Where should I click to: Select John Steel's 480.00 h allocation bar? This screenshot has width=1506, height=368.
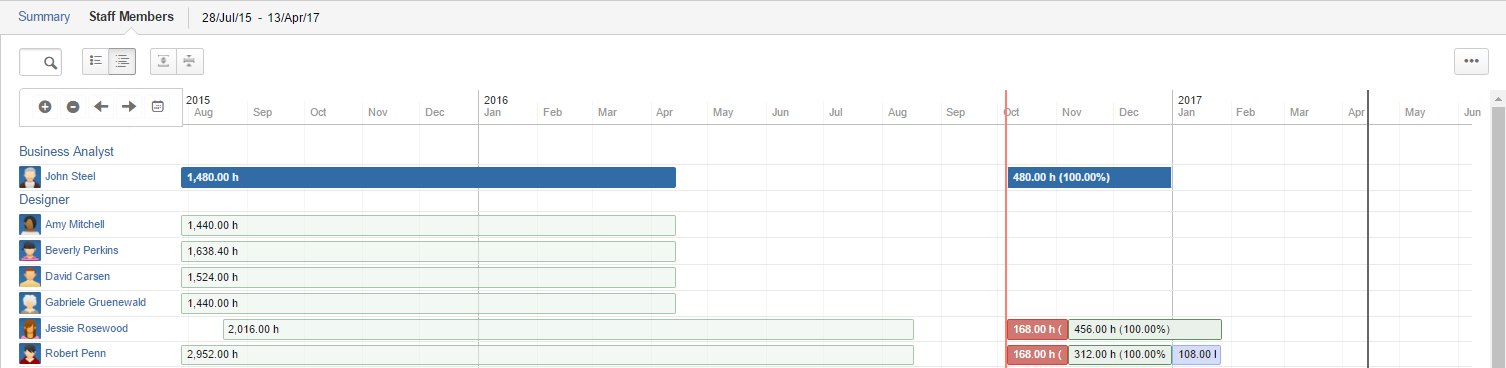click(1089, 177)
